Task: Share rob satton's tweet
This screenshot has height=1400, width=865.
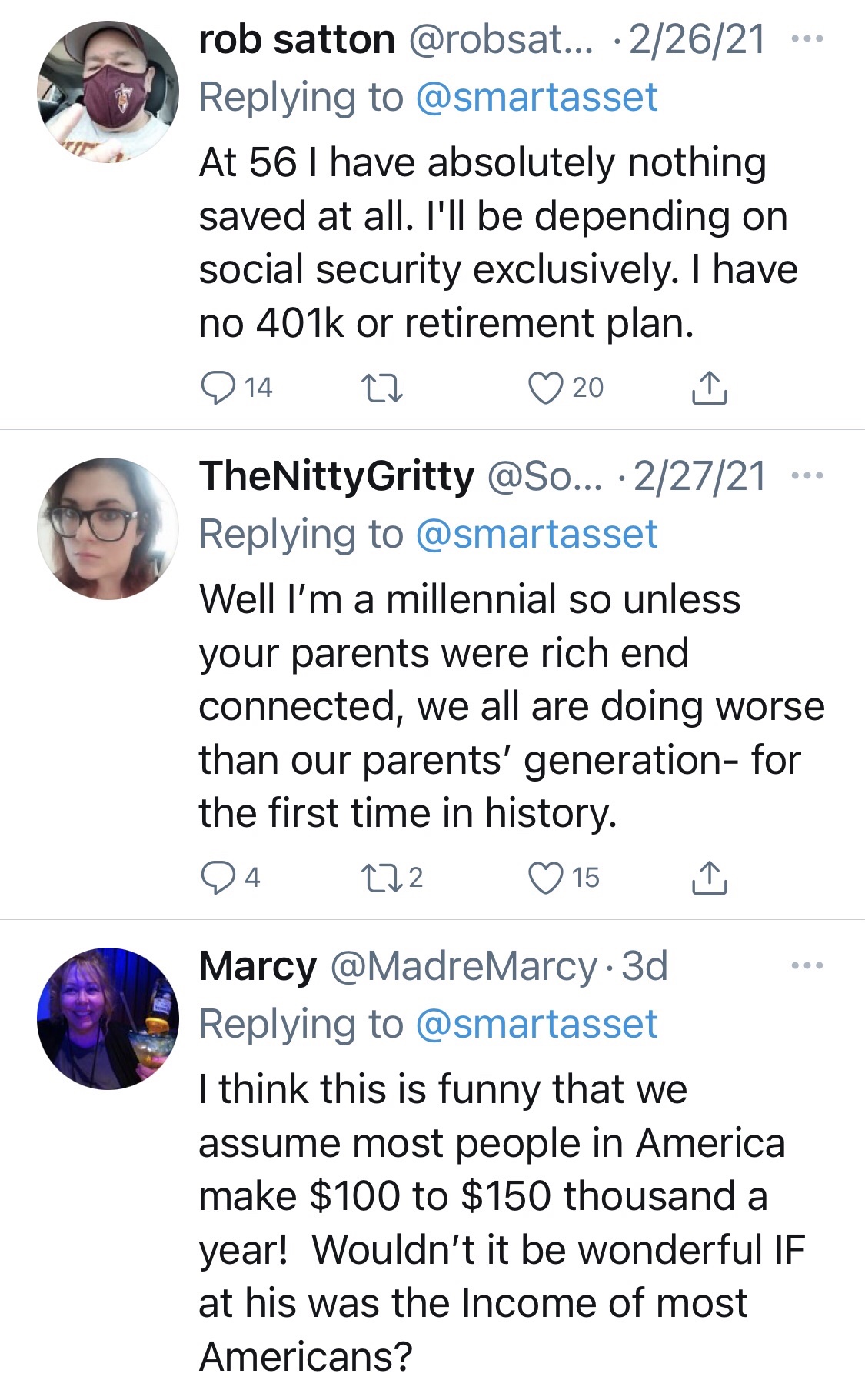Action: (x=709, y=388)
